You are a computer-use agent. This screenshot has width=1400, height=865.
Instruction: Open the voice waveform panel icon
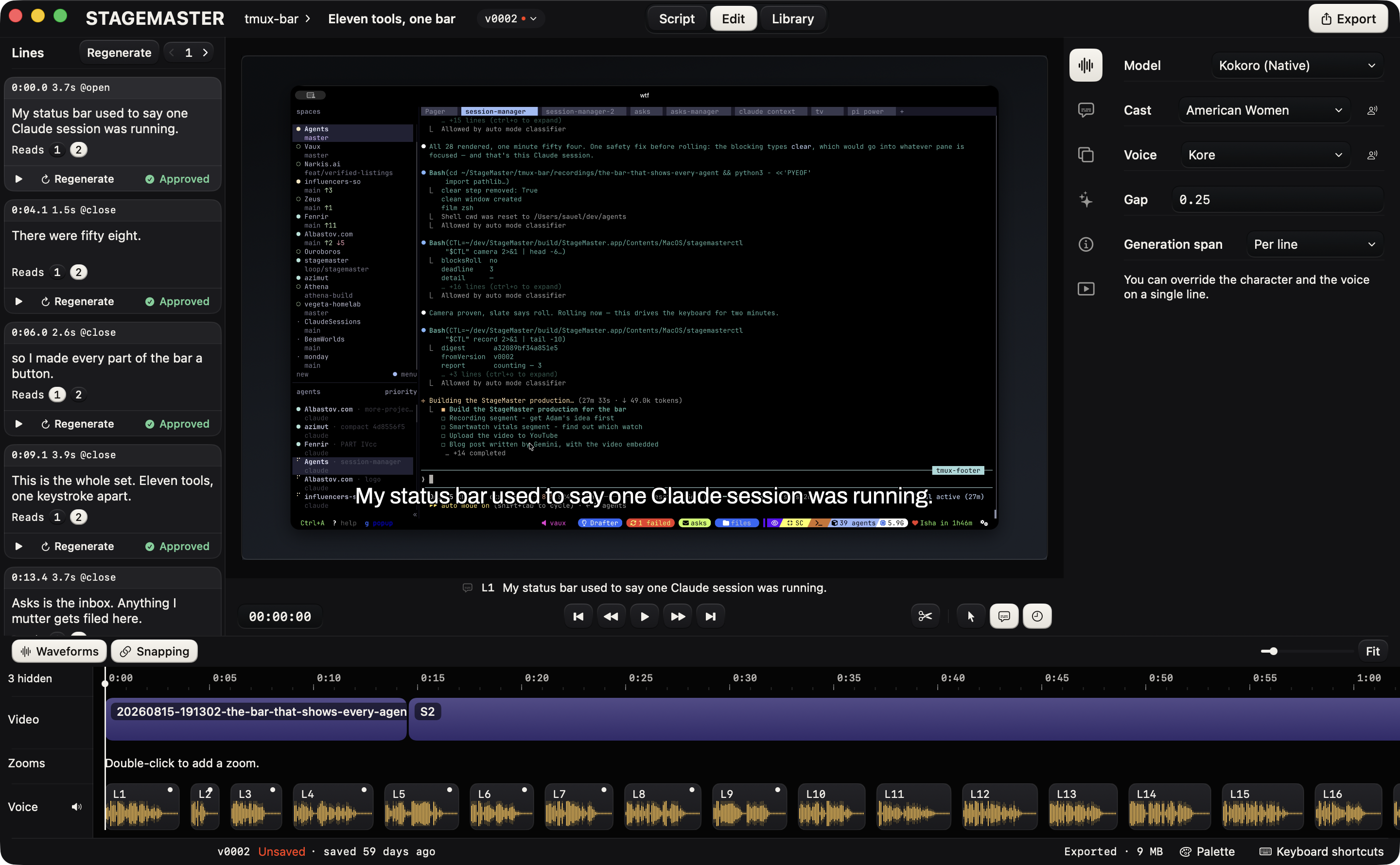1085,65
